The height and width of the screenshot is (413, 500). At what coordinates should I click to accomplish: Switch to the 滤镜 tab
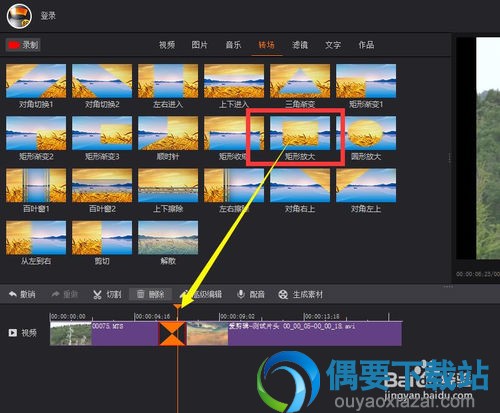(300, 45)
